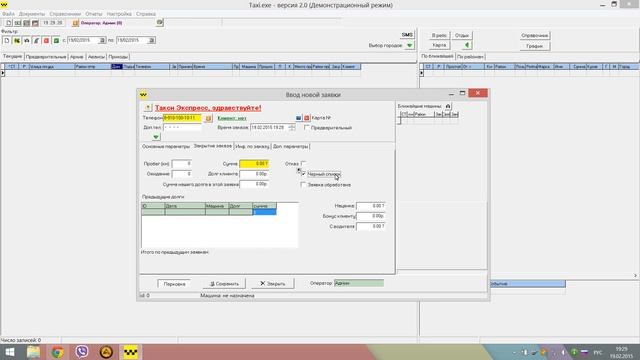Click the Сумма yellow field
Viewport: 640px width, 360px height.
point(254,164)
